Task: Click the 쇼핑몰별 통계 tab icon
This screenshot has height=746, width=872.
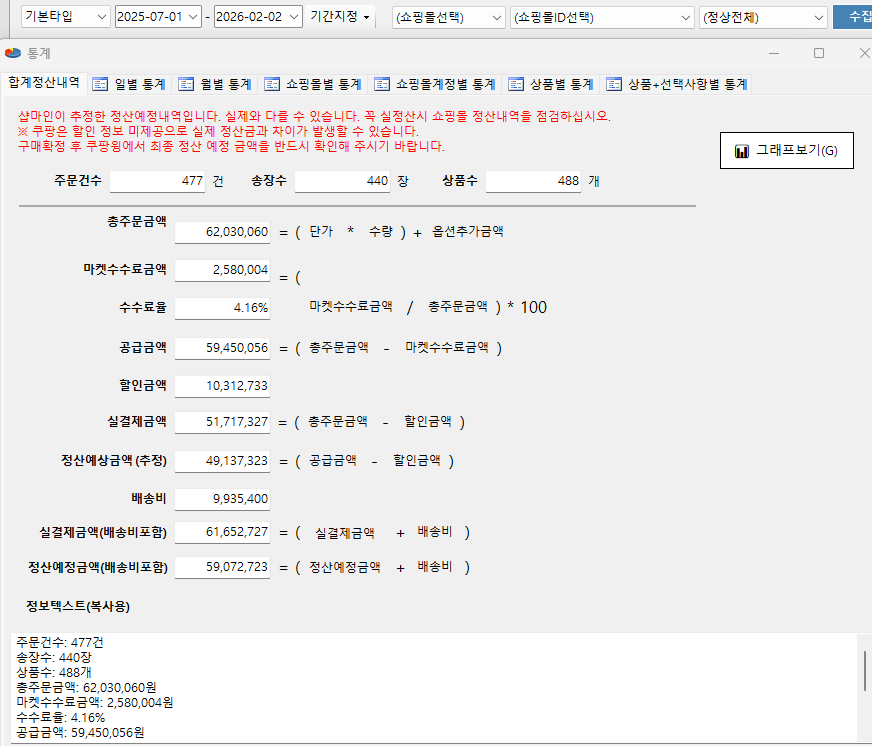Action: coord(272,84)
